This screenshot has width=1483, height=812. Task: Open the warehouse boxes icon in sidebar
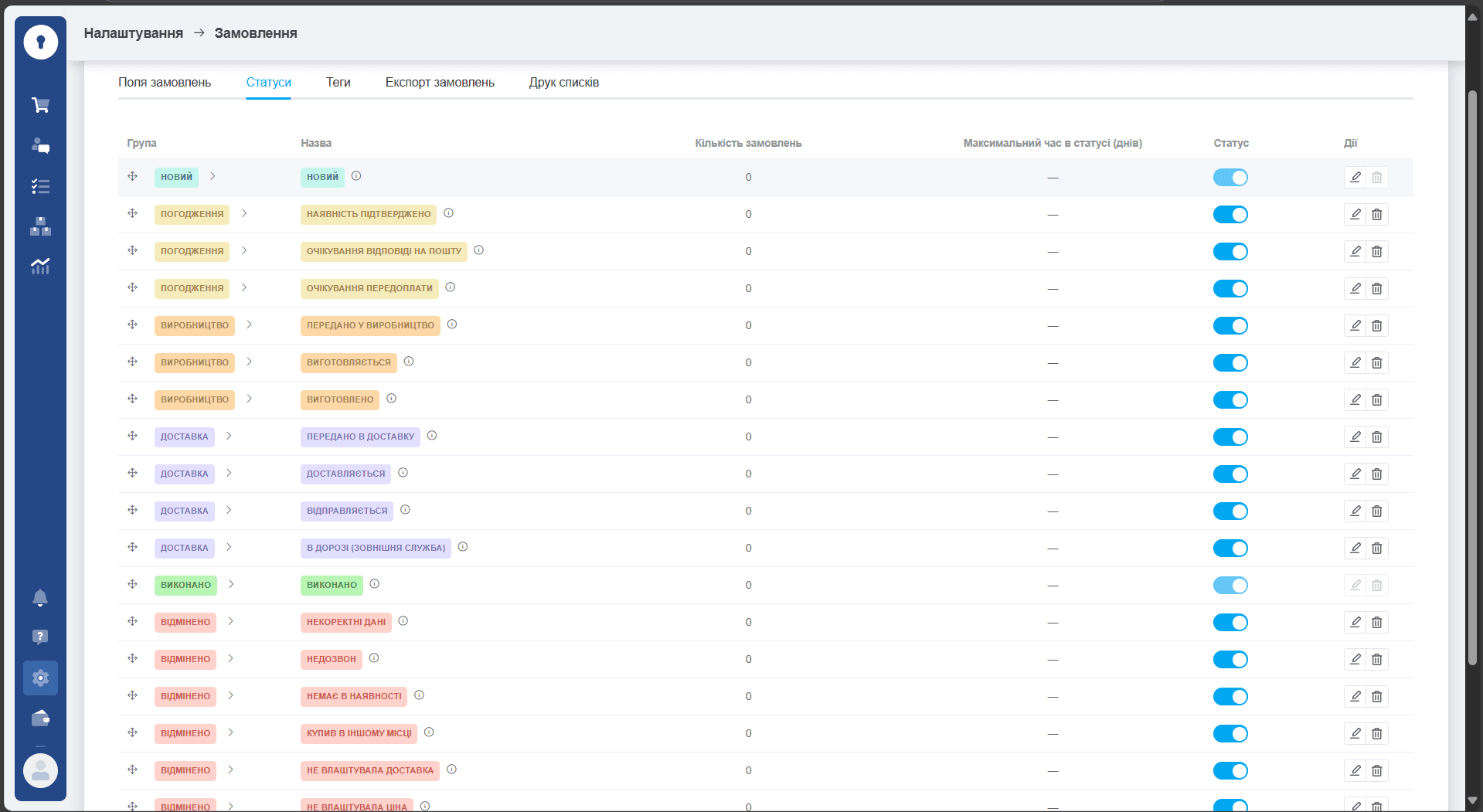[x=40, y=226]
